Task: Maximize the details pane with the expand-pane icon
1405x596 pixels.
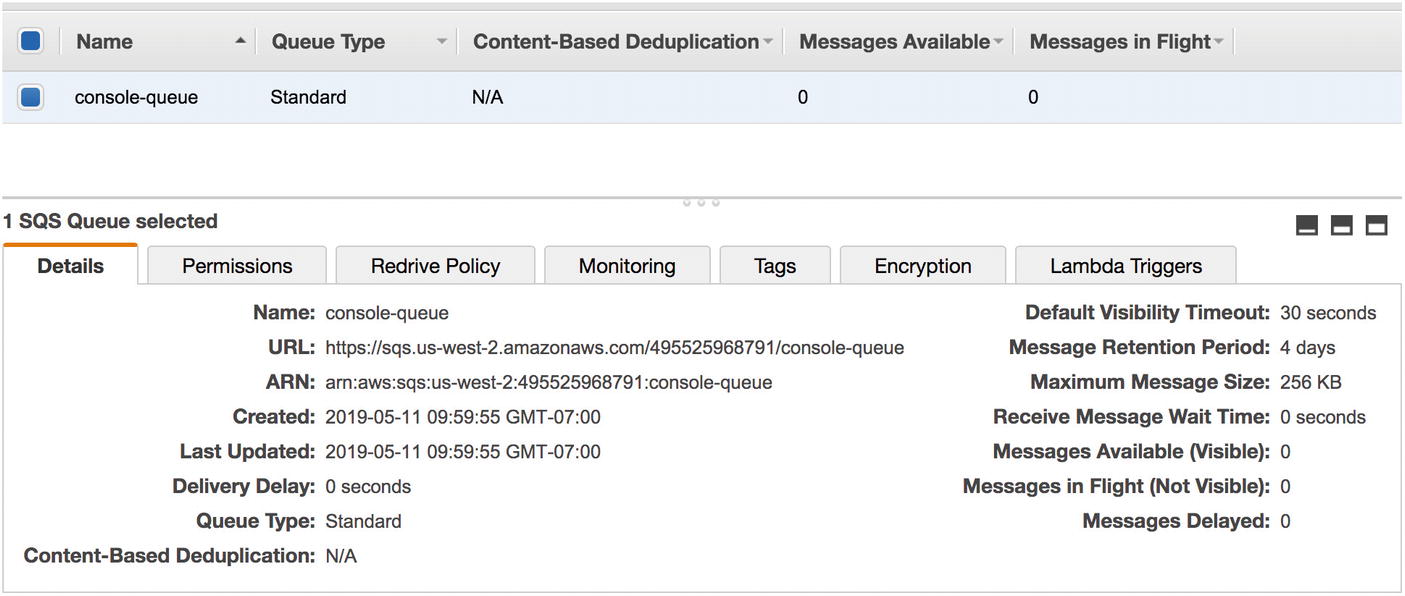Action: point(1376,226)
